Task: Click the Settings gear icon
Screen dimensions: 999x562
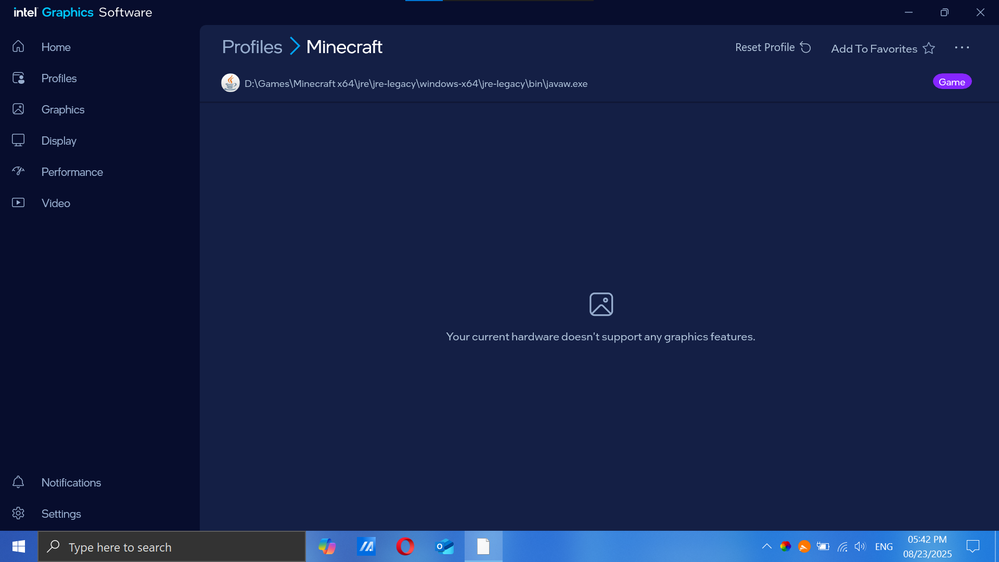Action: tap(18, 513)
